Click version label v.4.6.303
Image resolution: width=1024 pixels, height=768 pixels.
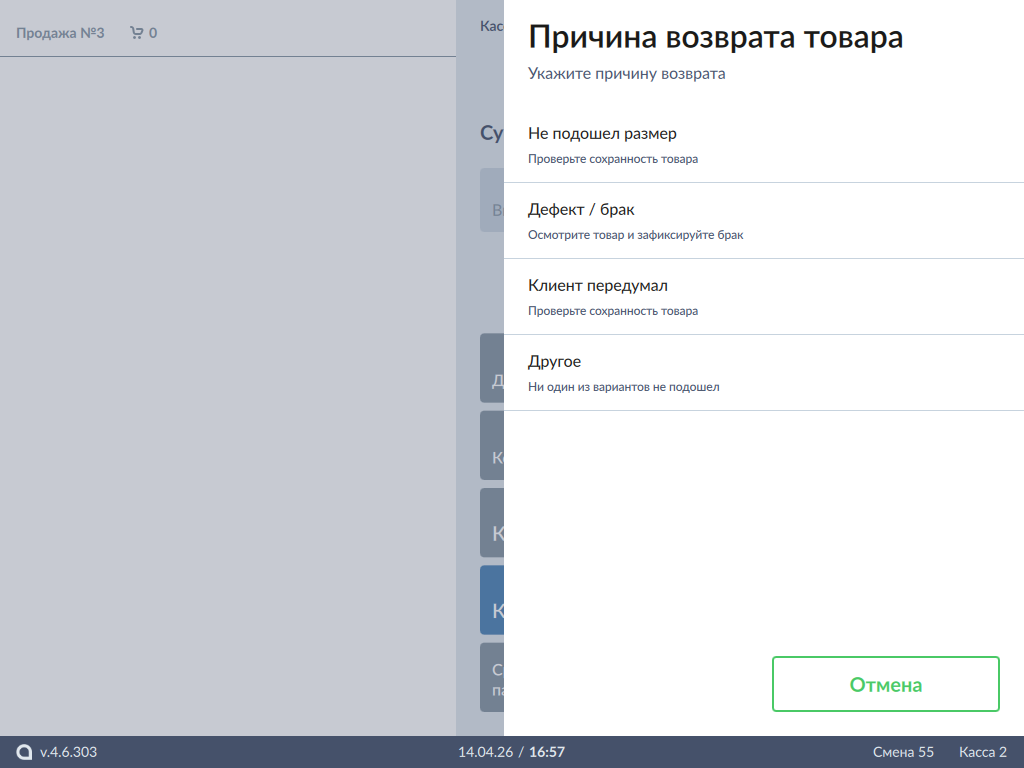point(68,752)
